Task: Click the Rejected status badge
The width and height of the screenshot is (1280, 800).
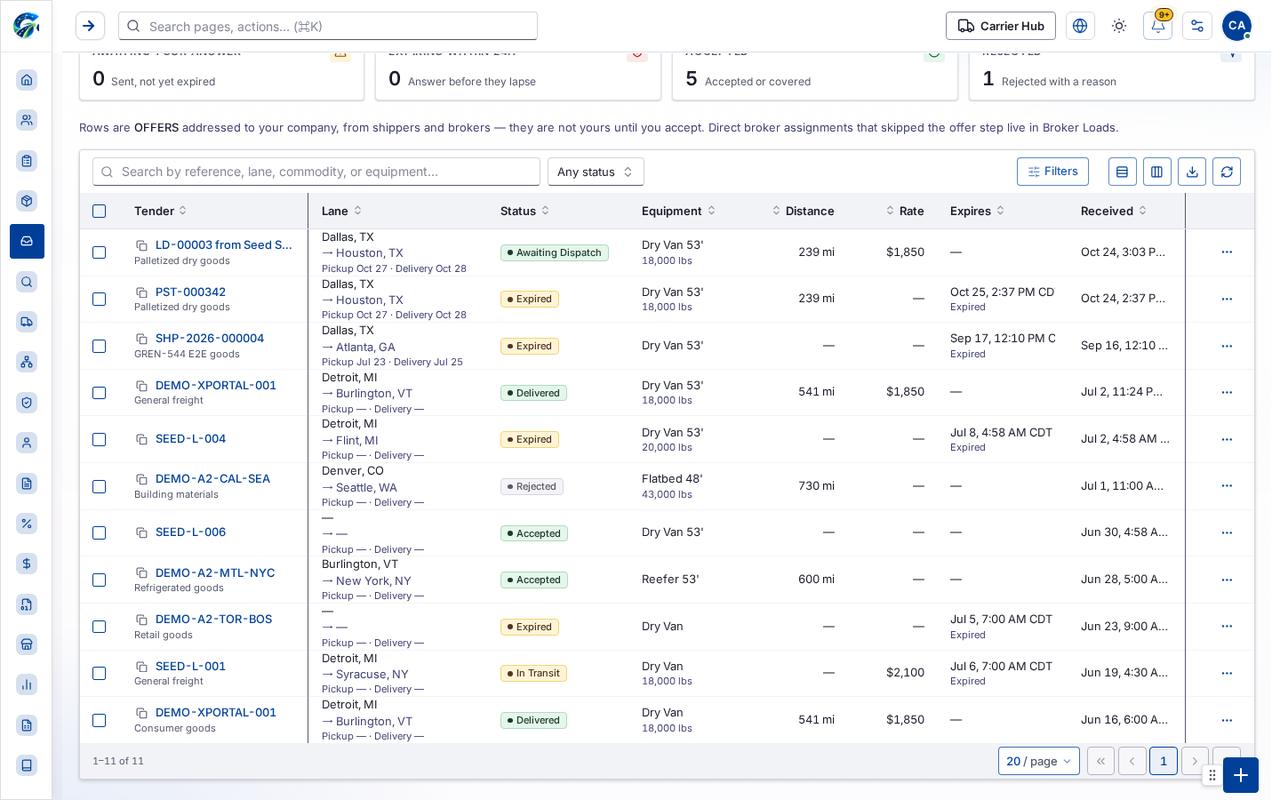Action: click(x=532, y=487)
